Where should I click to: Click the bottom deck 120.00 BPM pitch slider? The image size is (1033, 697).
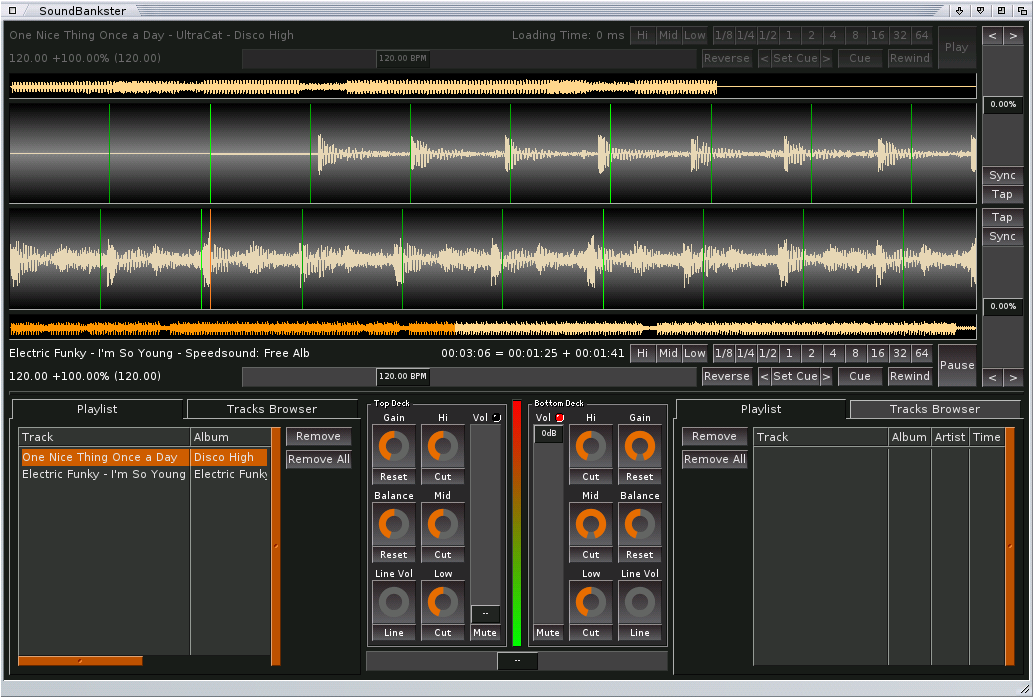[x=403, y=376]
